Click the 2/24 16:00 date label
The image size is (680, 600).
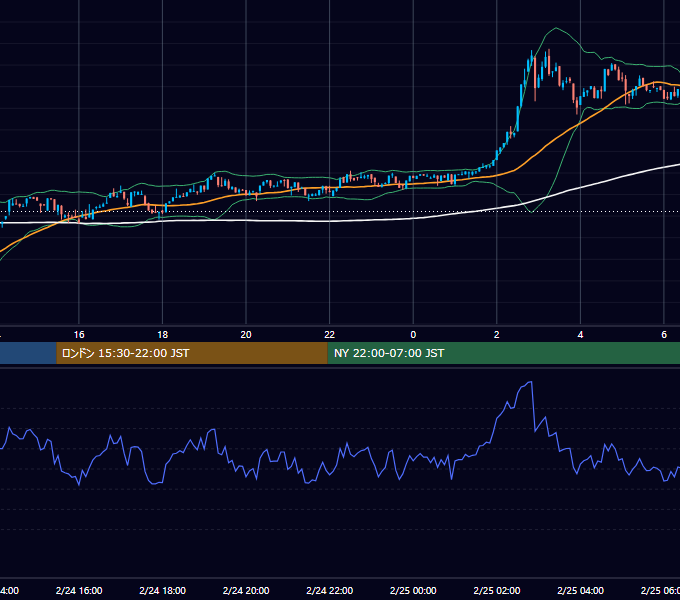pyautogui.click(x=79, y=590)
